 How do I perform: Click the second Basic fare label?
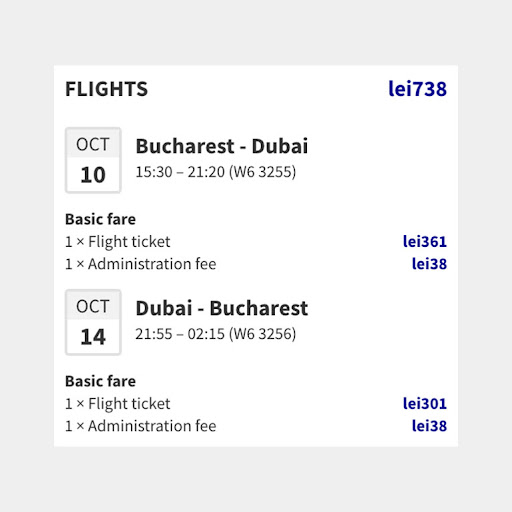pyautogui.click(x=100, y=381)
